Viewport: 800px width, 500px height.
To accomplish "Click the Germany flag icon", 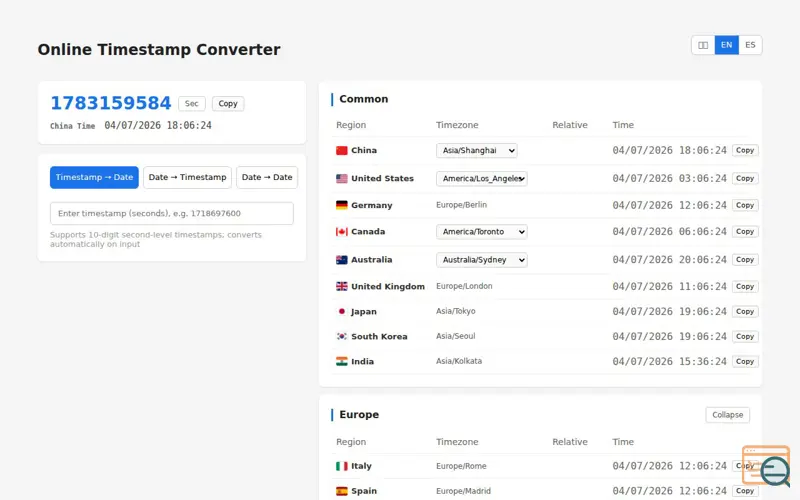I will 341,205.
